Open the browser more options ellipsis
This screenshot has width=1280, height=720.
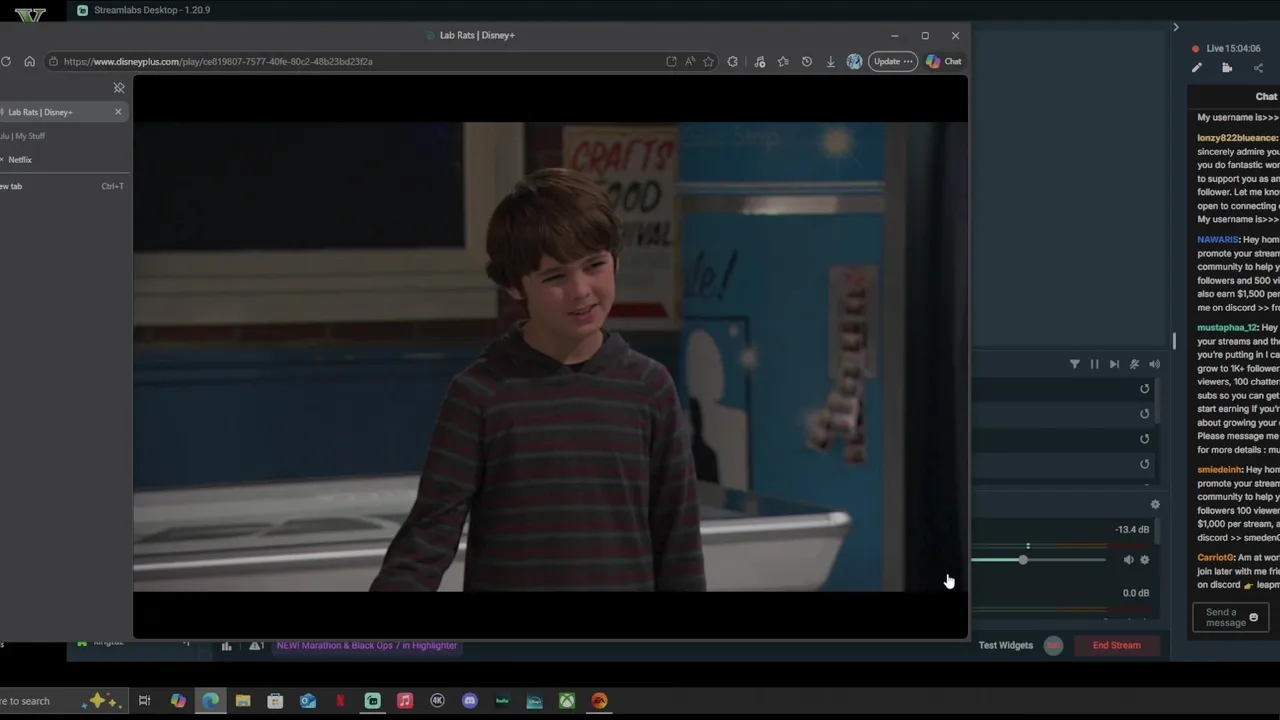(x=908, y=61)
